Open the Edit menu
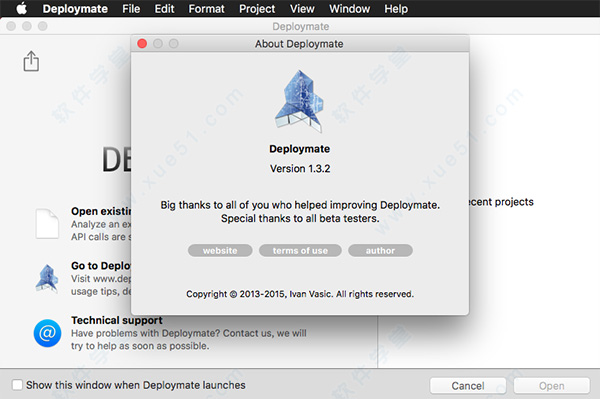The width and height of the screenshot is (600, 399). pos(164,8)
